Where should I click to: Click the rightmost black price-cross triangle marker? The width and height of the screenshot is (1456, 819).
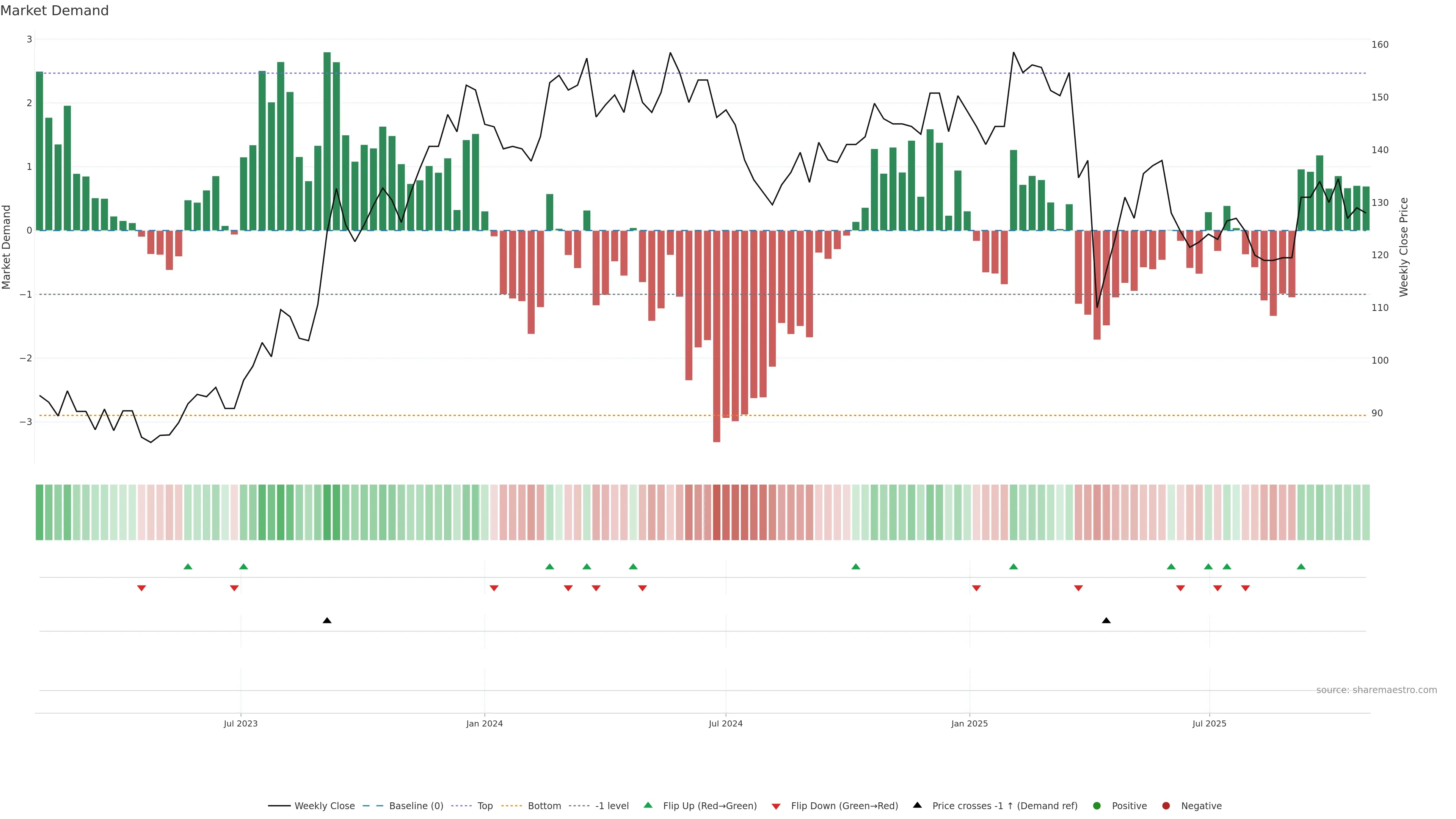click(1106, 621)
